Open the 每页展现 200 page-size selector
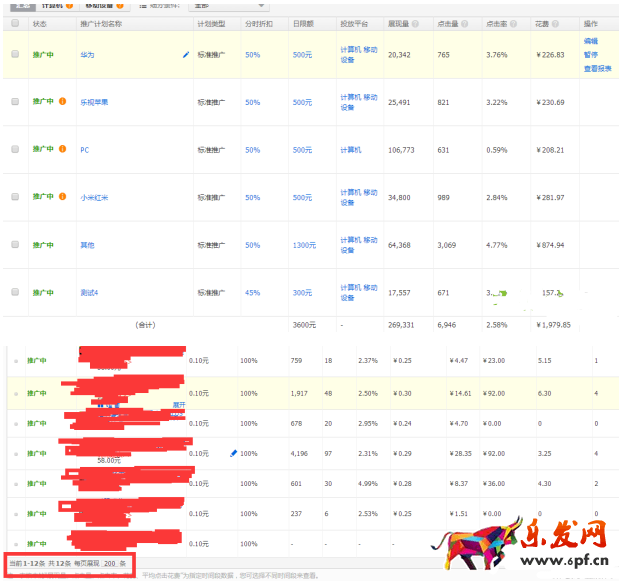The height and width of the screenshot is (581, 619). [109, 563]
